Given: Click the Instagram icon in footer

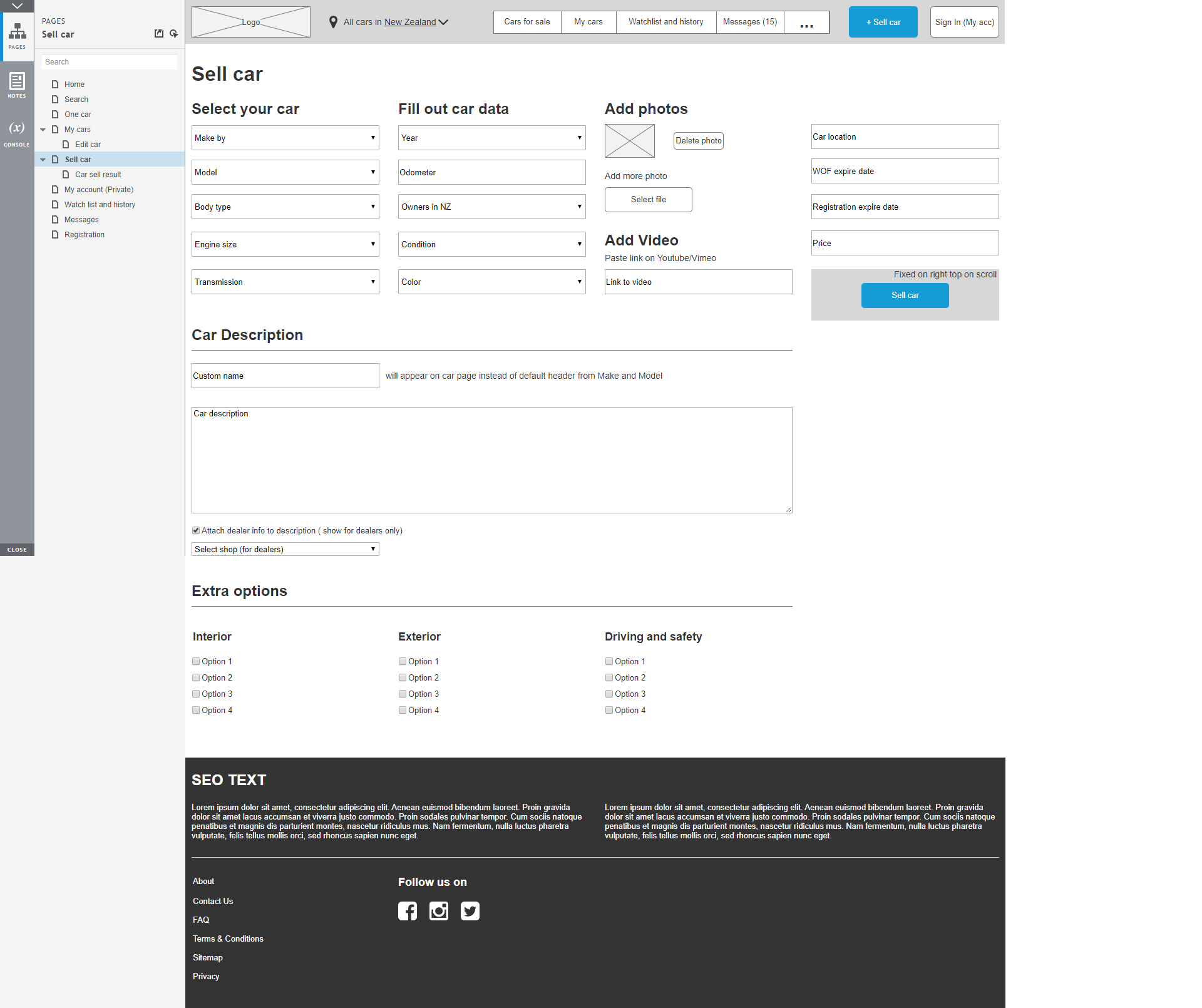Looking at the screenshot, I should (439, 911).
